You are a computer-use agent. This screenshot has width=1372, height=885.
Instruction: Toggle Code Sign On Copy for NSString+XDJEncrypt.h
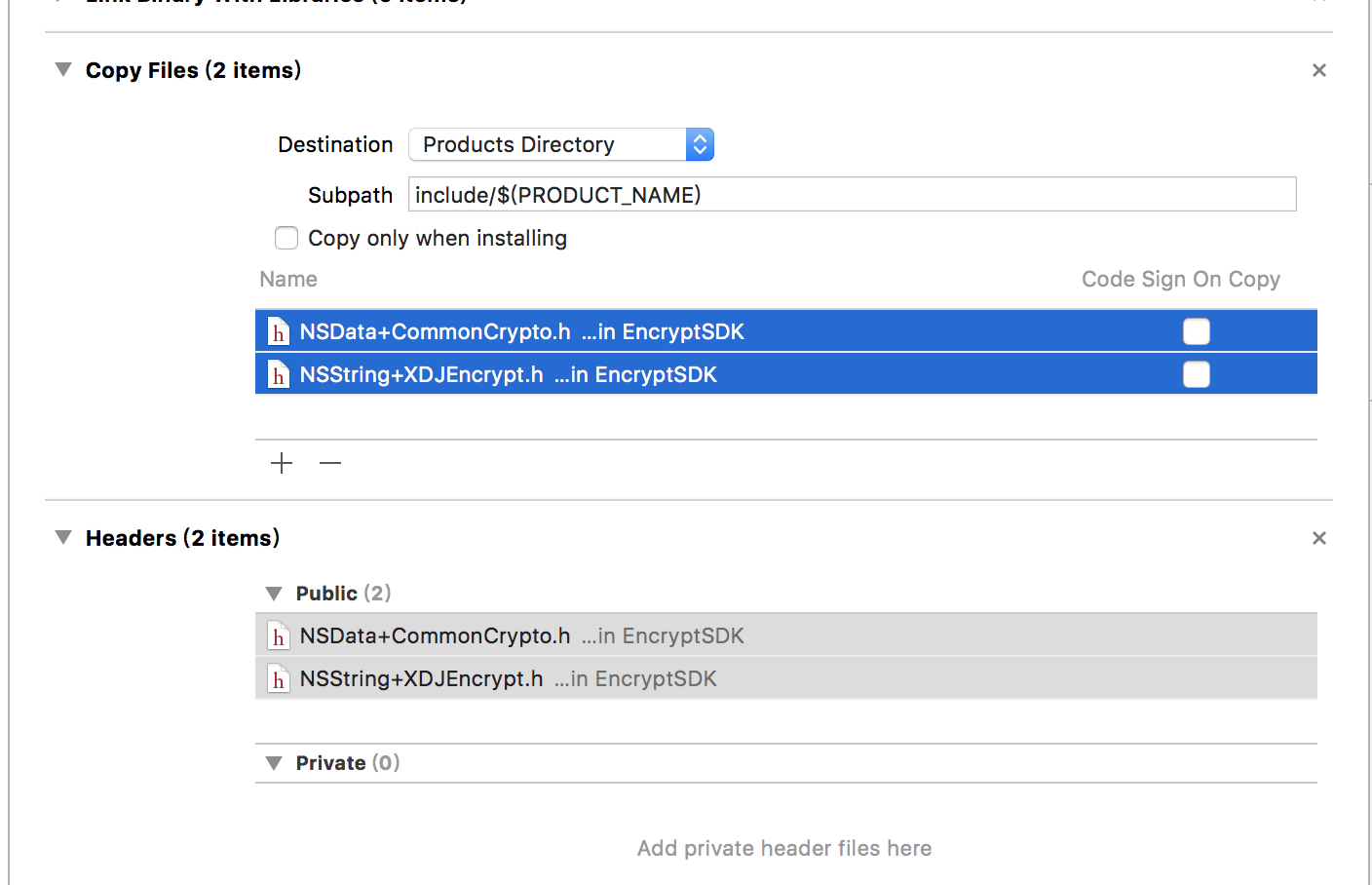[1197, 374]
